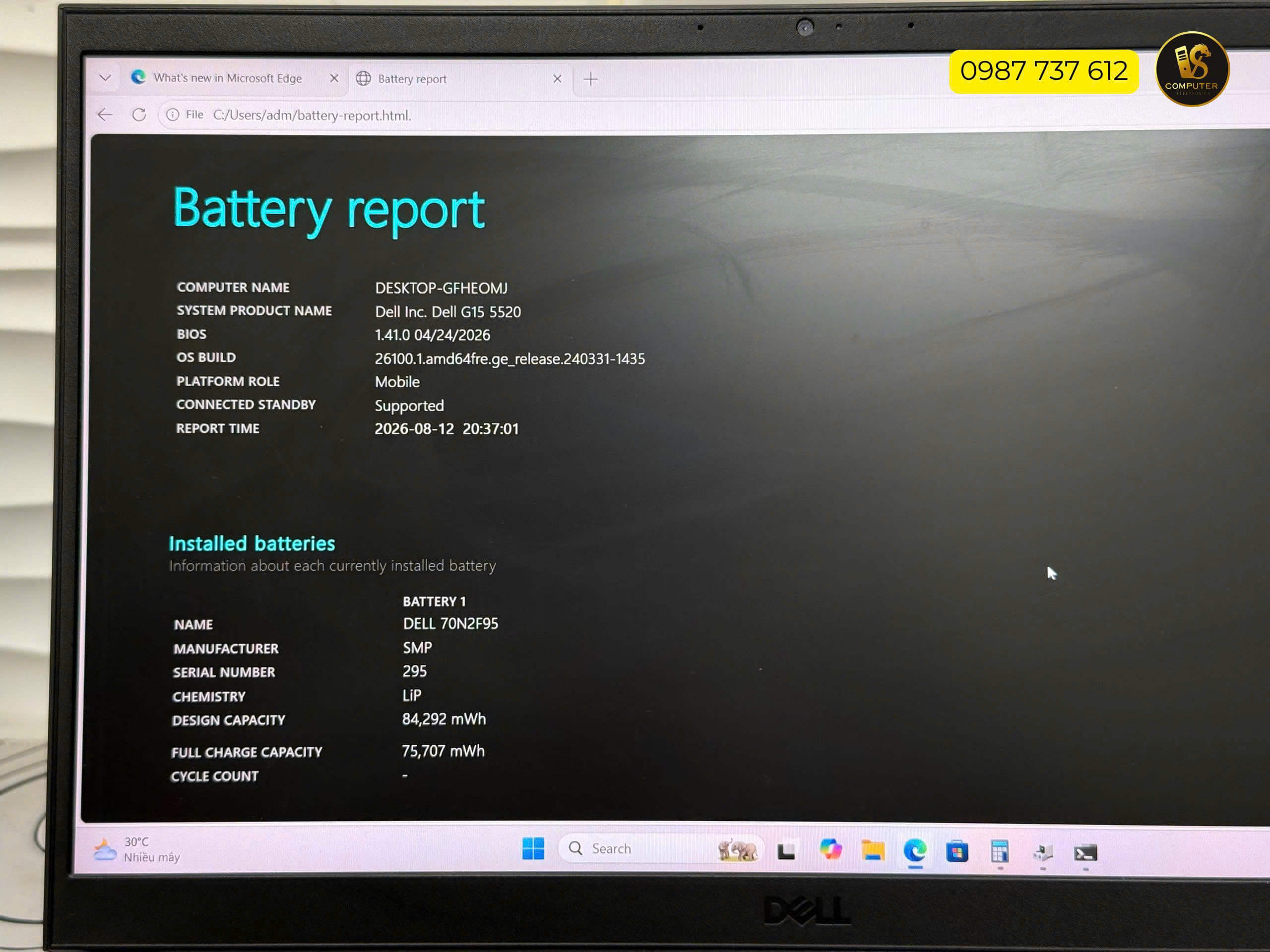Screen dimensions: 1270x952
Task: Go back with the browser back arrow
Action: pos(105,115)
